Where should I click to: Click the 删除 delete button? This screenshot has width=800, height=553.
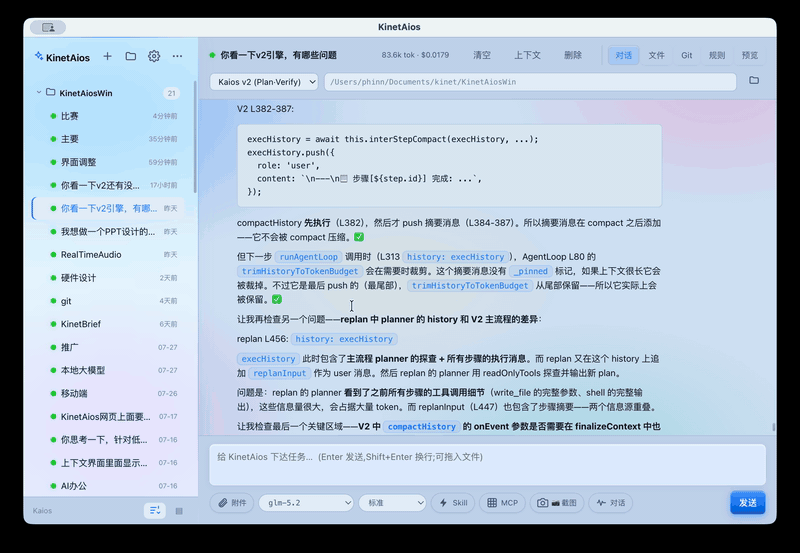[572, 55]
